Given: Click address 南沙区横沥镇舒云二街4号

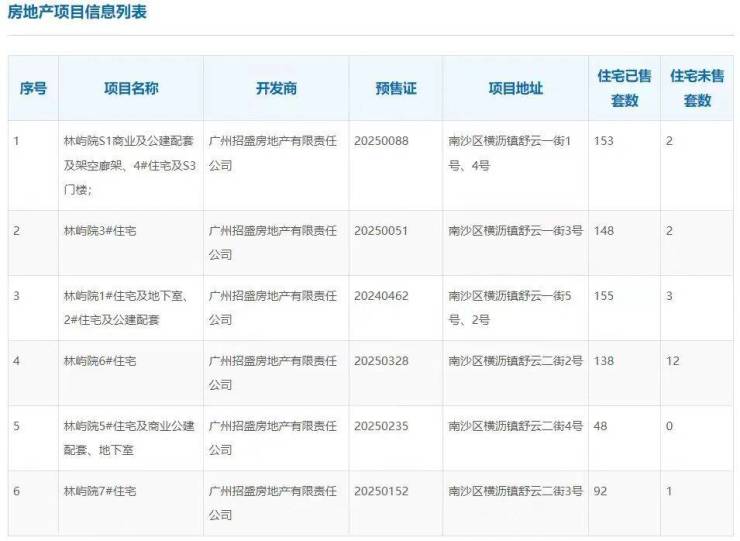Looking at the screenshot, I should coord(515,426).
